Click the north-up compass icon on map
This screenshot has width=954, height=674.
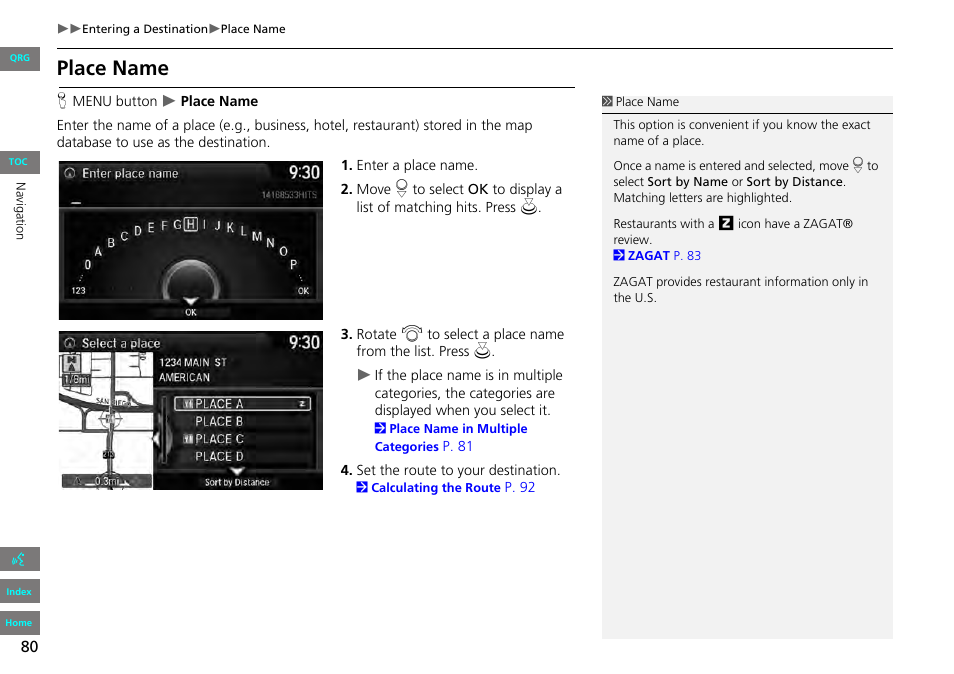click(72, 364)
